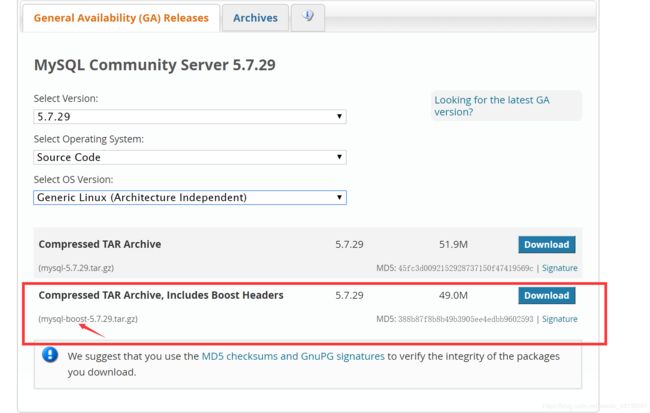650x413 pixels.
Task: Open Signature link for mysql-boost-5.7.29.tar.gz
Action: [x=560, y=319]
